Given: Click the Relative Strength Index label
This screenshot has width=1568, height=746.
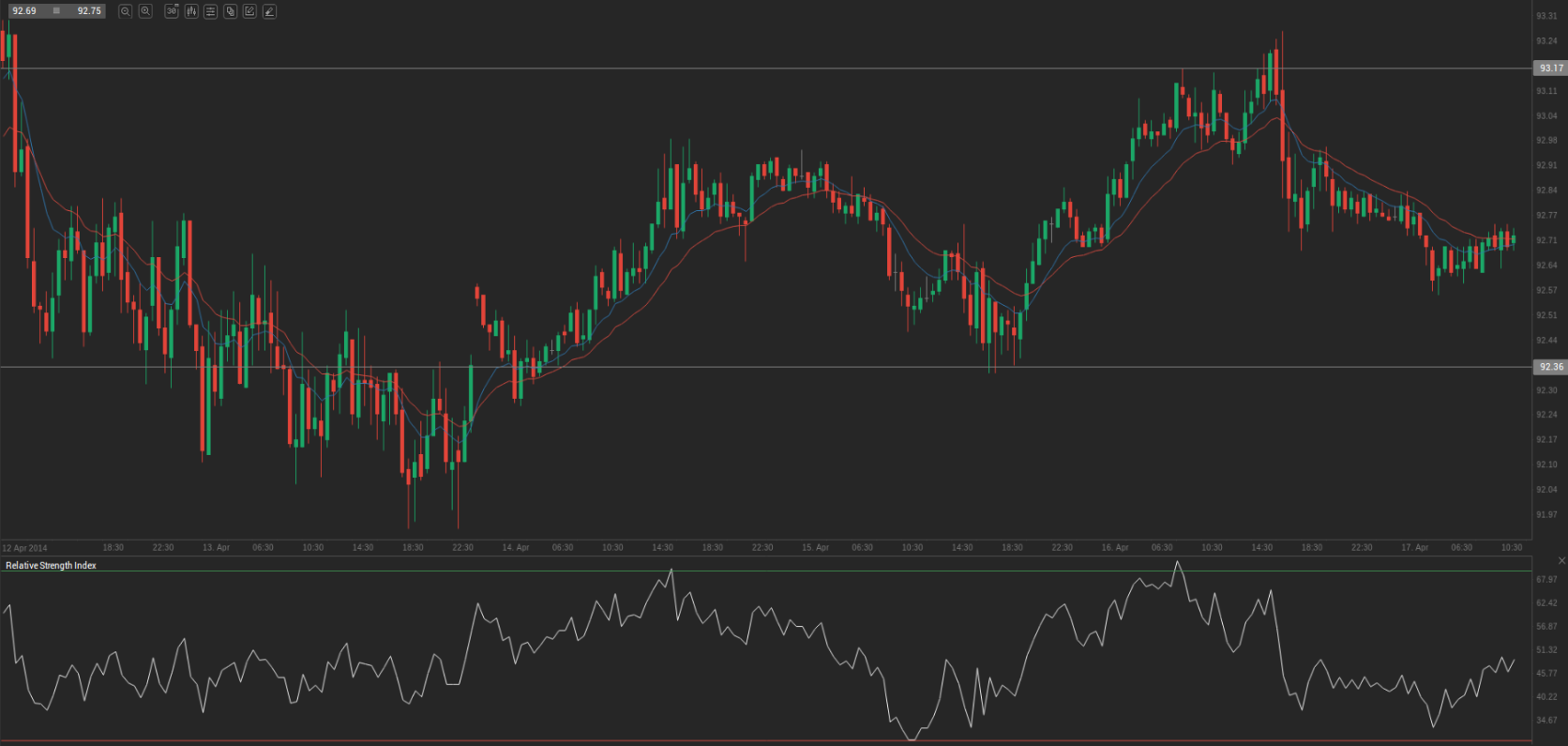Looking at the screenshot, I should (x=51, y=566).
